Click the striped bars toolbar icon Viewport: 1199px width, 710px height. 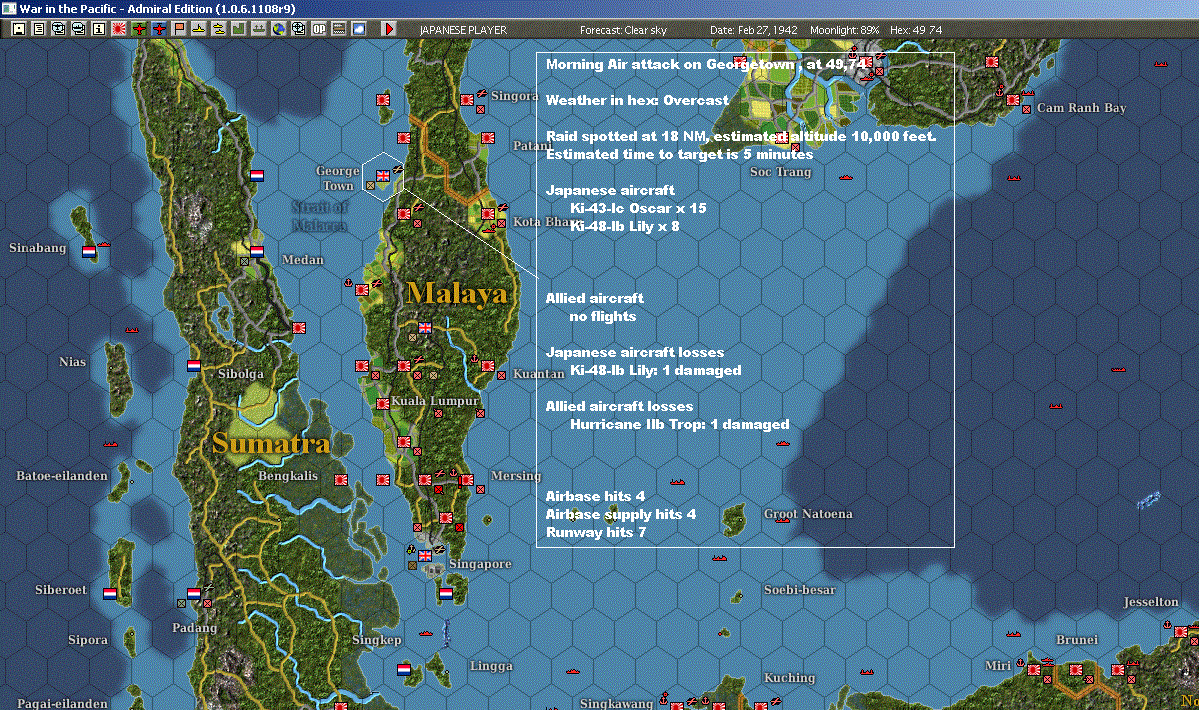pyautogui.click(x=338, y=29)
